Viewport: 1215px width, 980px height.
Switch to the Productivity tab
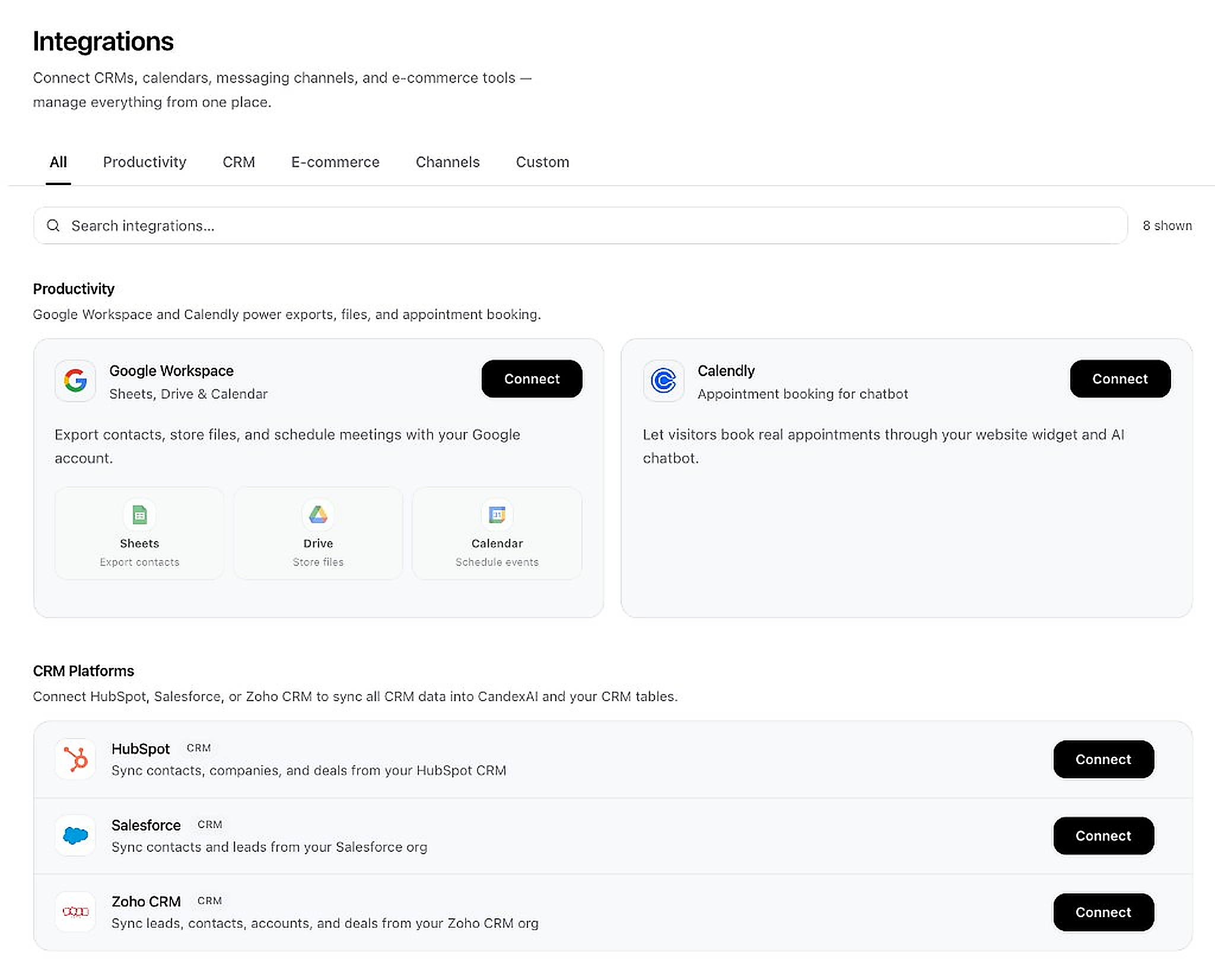pyautogui.click(x=145, y=162)
